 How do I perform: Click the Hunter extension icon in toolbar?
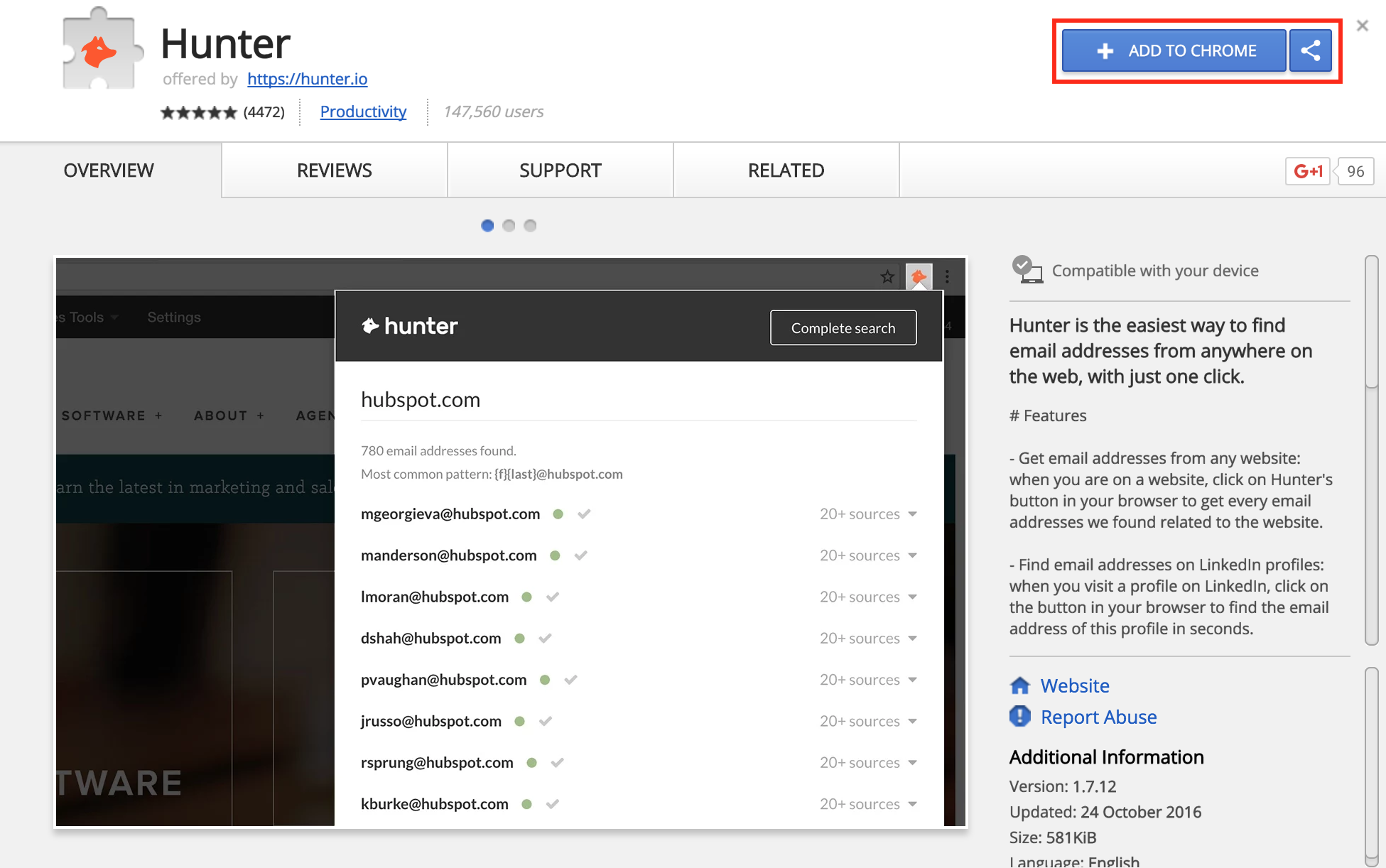[x=919, y=276]
